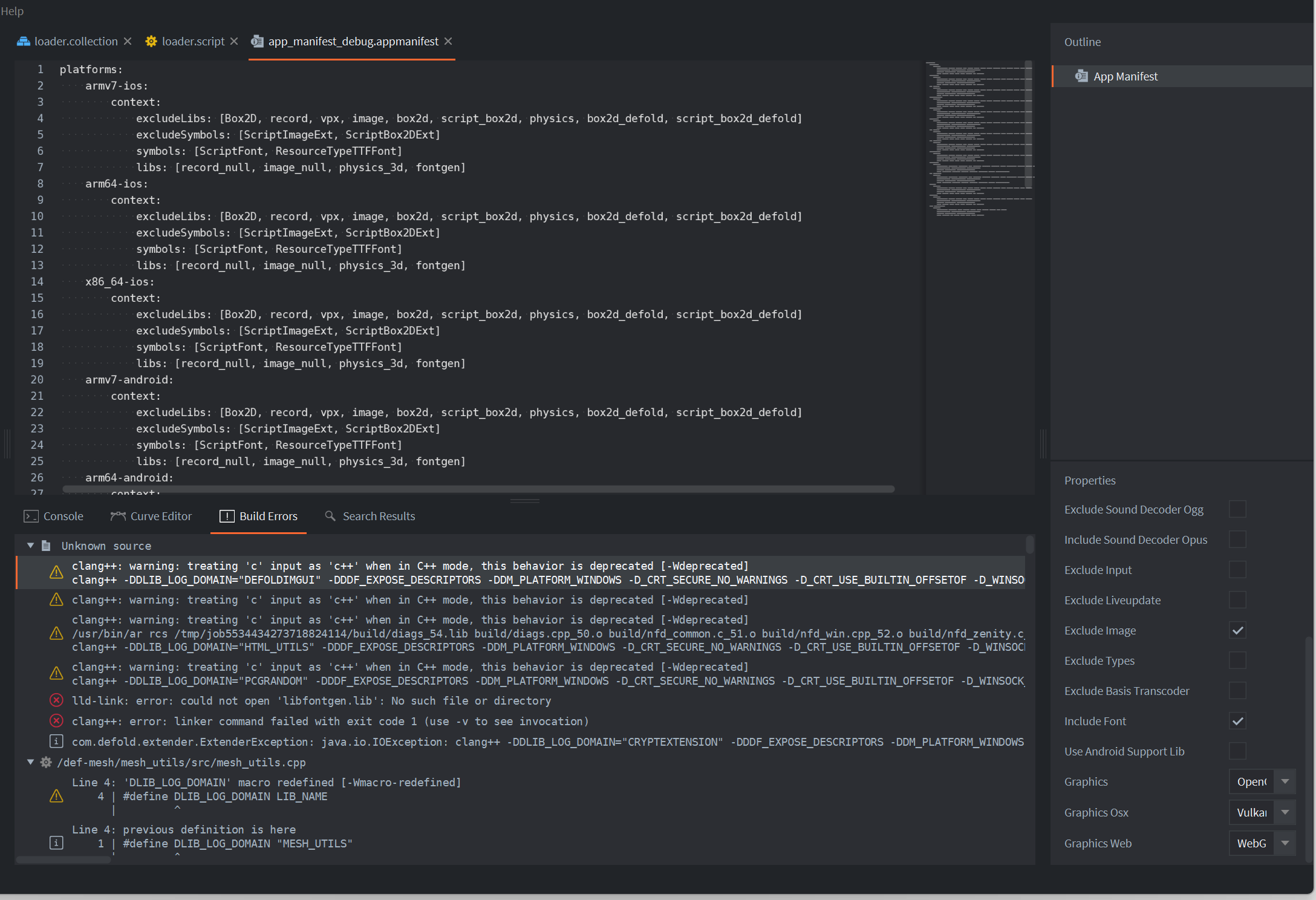1316x900 pixels.
Task: Switch to the Curve Editor tab
Action: point(151,516)
